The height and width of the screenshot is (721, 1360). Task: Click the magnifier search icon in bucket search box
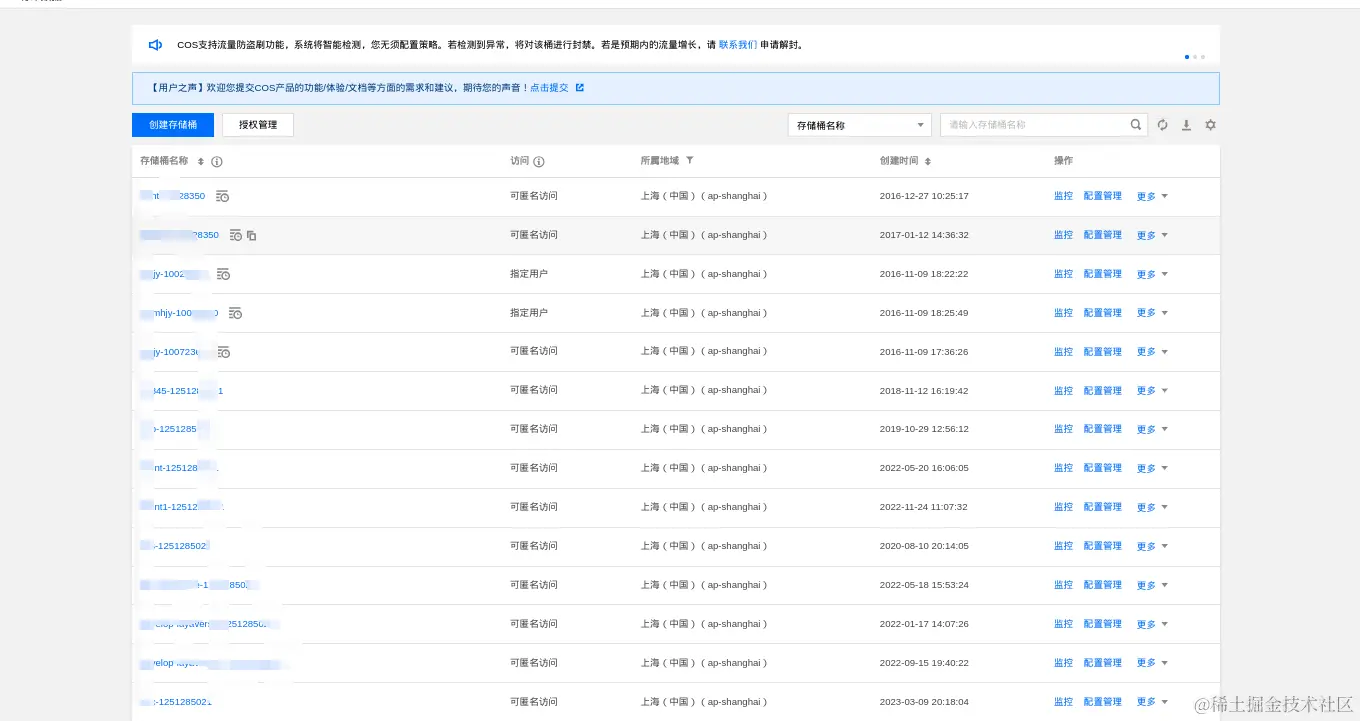pyautogui.click(x=1136, y=125)
